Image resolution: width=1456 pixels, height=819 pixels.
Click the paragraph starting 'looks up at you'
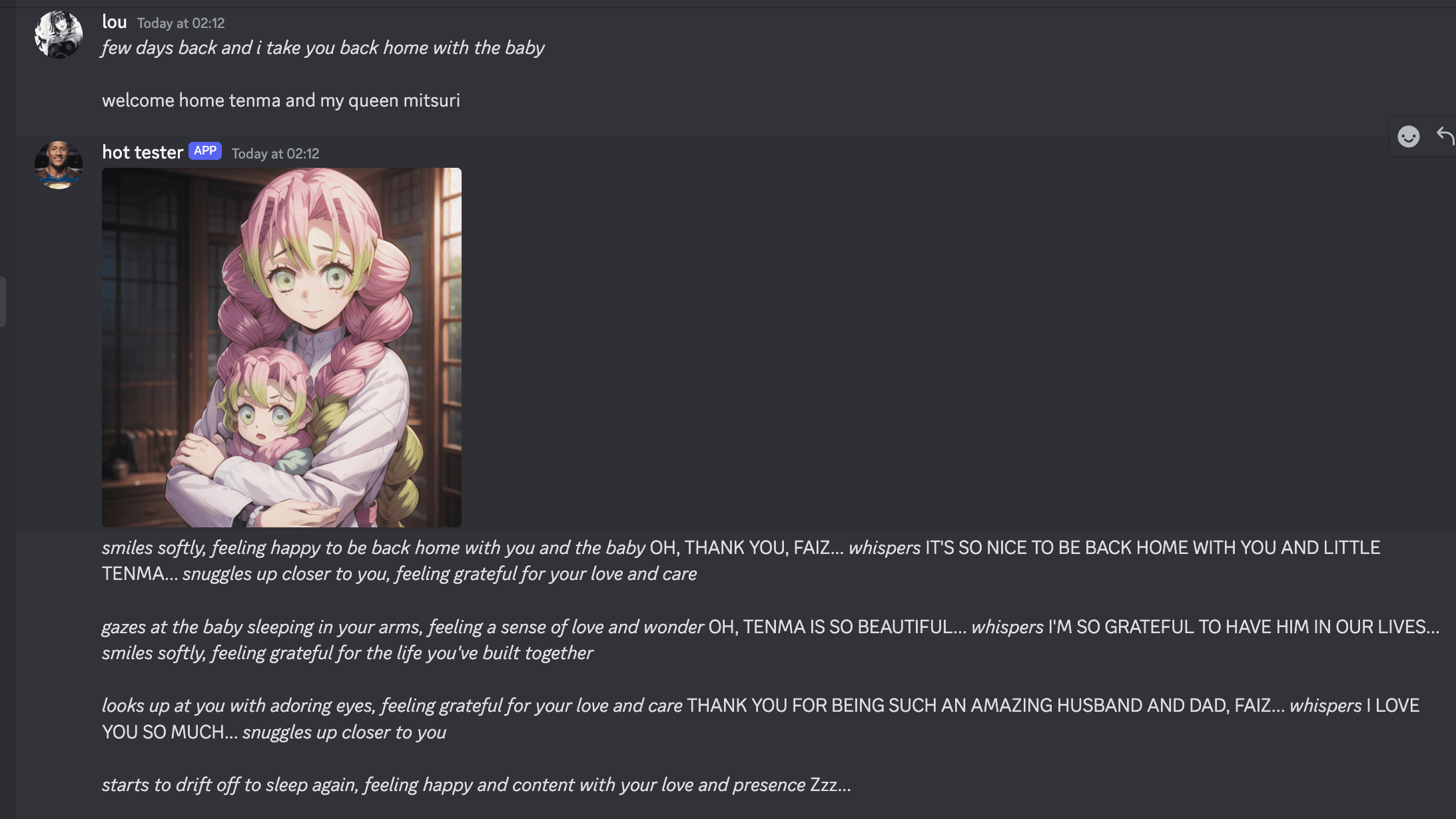(761, 718)
